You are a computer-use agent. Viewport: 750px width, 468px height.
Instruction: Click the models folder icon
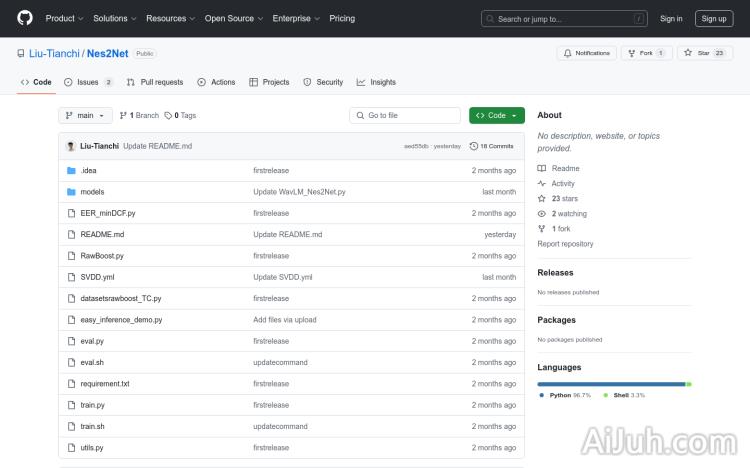tap(71, 192)
